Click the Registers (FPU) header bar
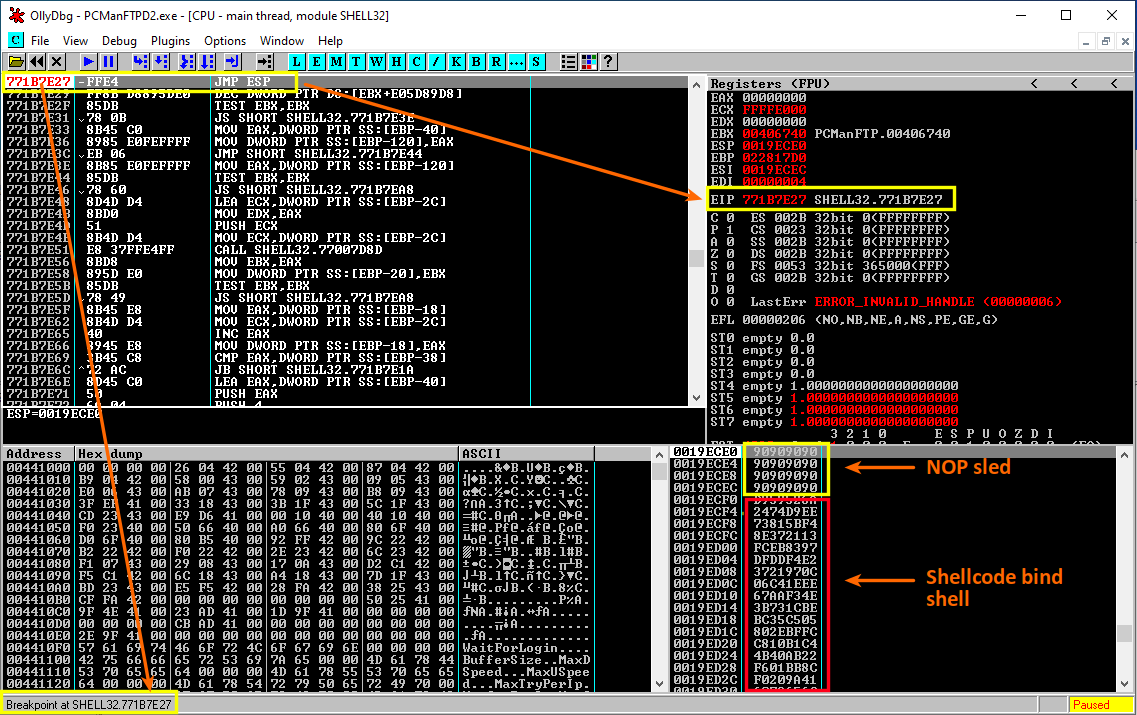This screenshot has width=1137, height=715. click(x=919, y=83)
